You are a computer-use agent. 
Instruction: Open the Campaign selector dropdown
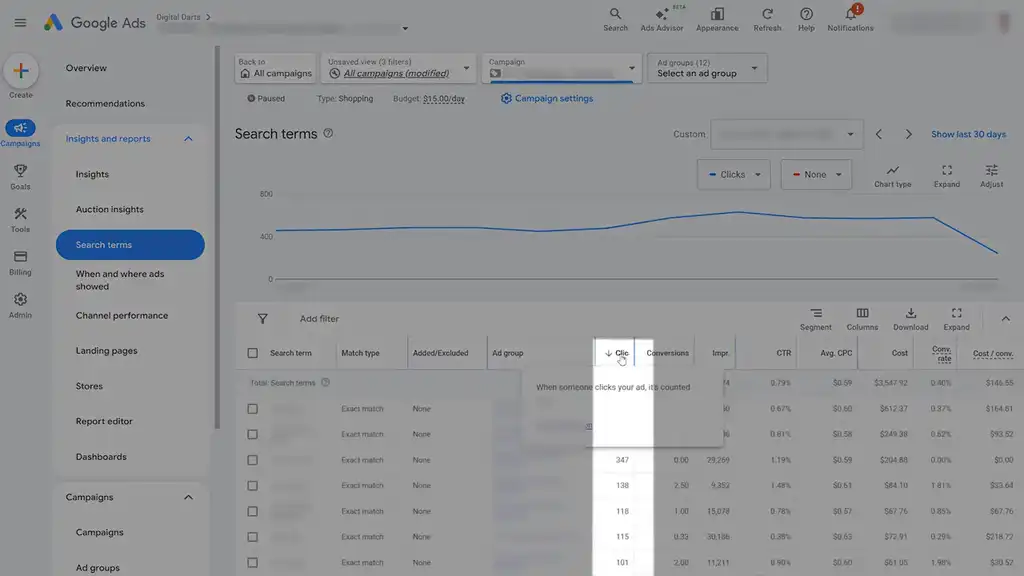562,68
